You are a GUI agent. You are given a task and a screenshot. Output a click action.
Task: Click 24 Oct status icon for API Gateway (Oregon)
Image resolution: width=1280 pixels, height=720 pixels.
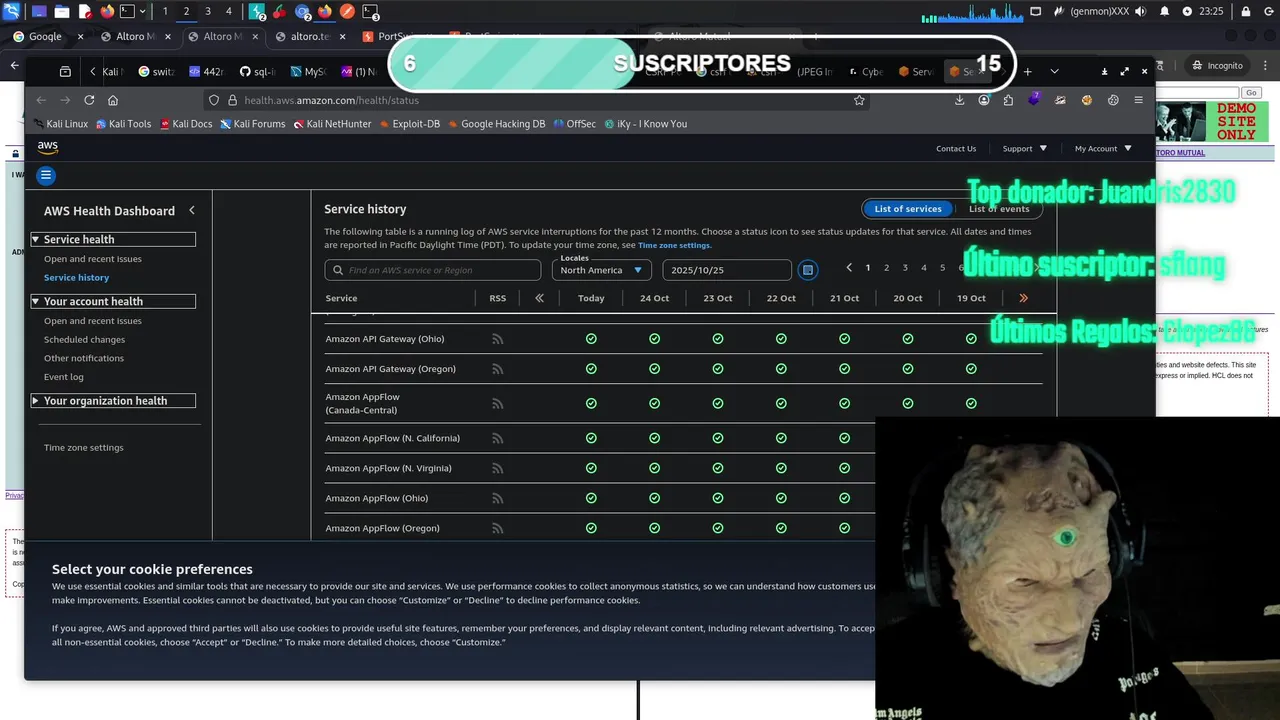click(x=654, y=369)
